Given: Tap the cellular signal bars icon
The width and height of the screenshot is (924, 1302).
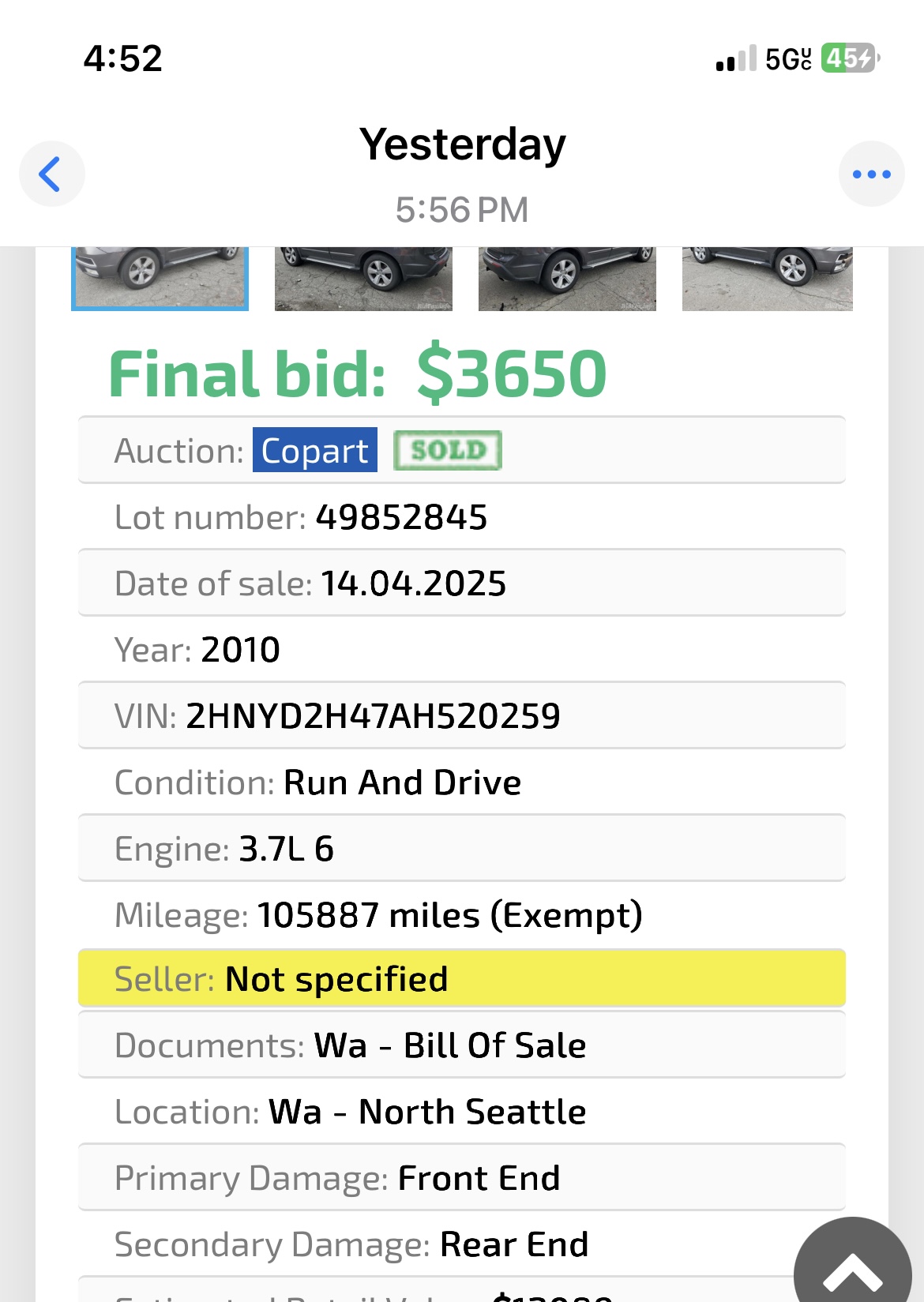Looking at the screenshot, I should click(735, 59).
